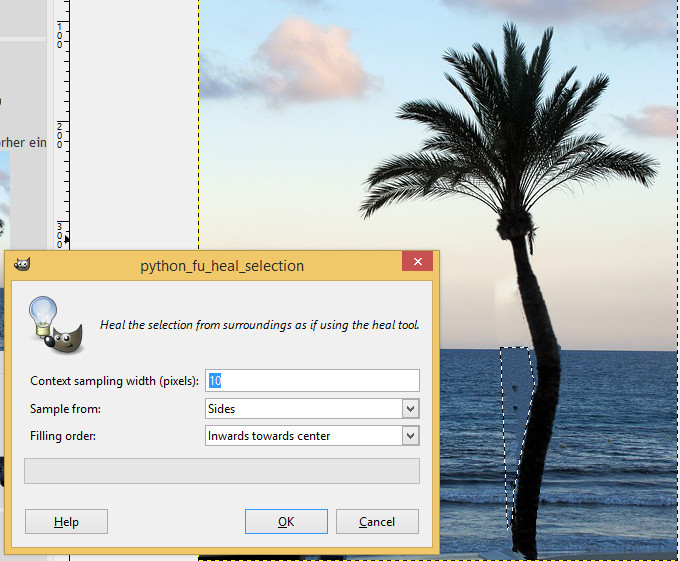This screenshot has width=680, height=561.
Task: Click the palm tree trunk base
Action: click(525, 540)
